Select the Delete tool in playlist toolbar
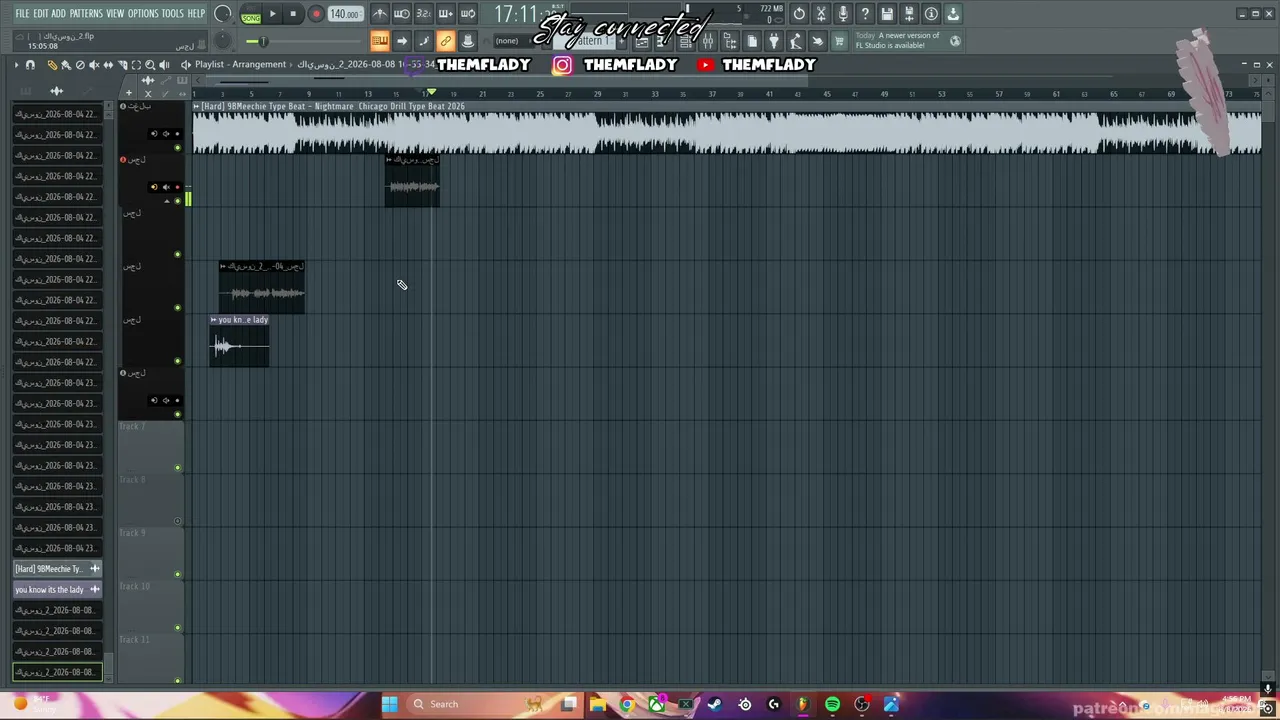The height and width of the screenshot is (720, 1280). (x=80, y=65)
